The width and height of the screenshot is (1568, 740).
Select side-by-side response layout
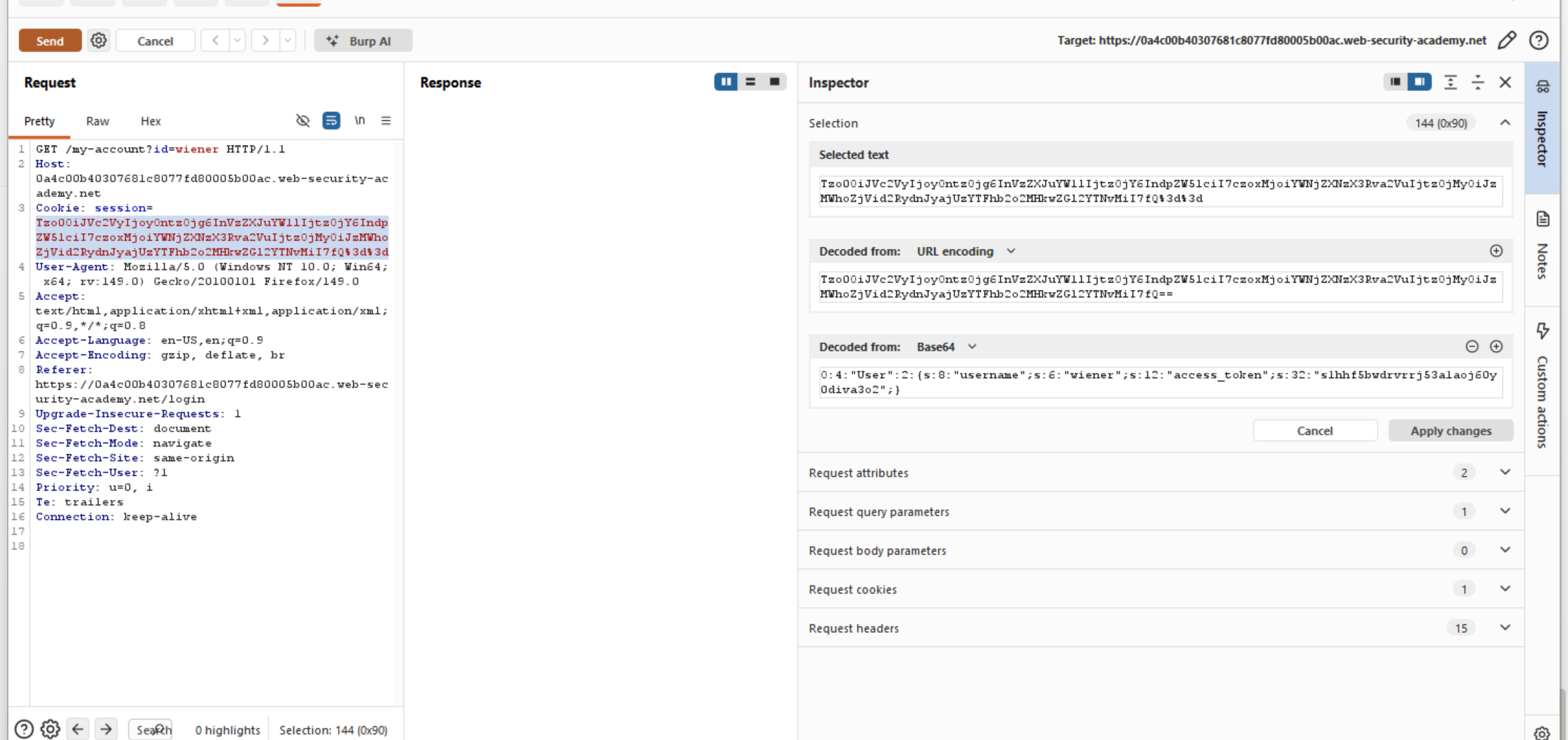pos(726,82)
